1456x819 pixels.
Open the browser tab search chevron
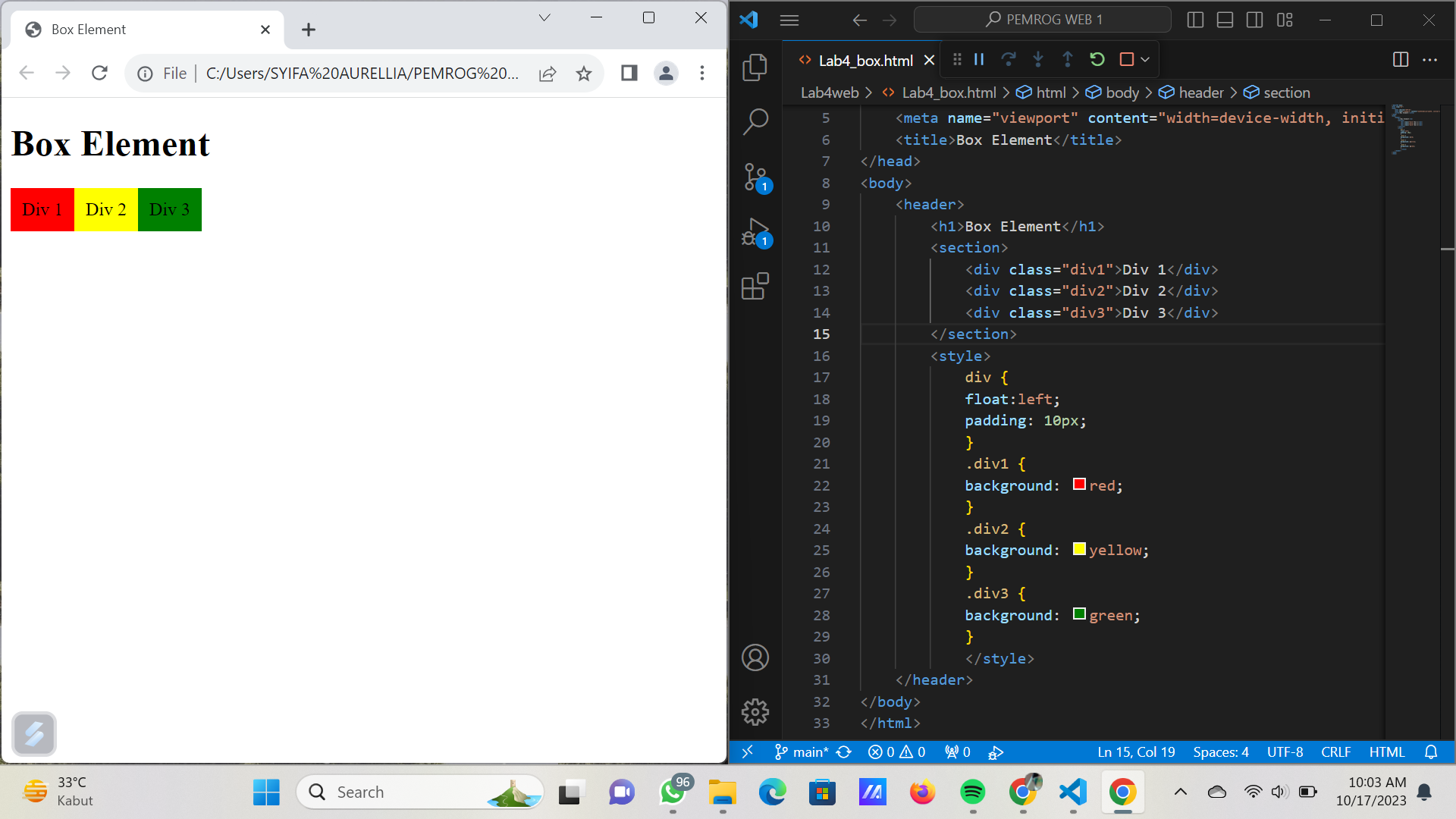544,17
